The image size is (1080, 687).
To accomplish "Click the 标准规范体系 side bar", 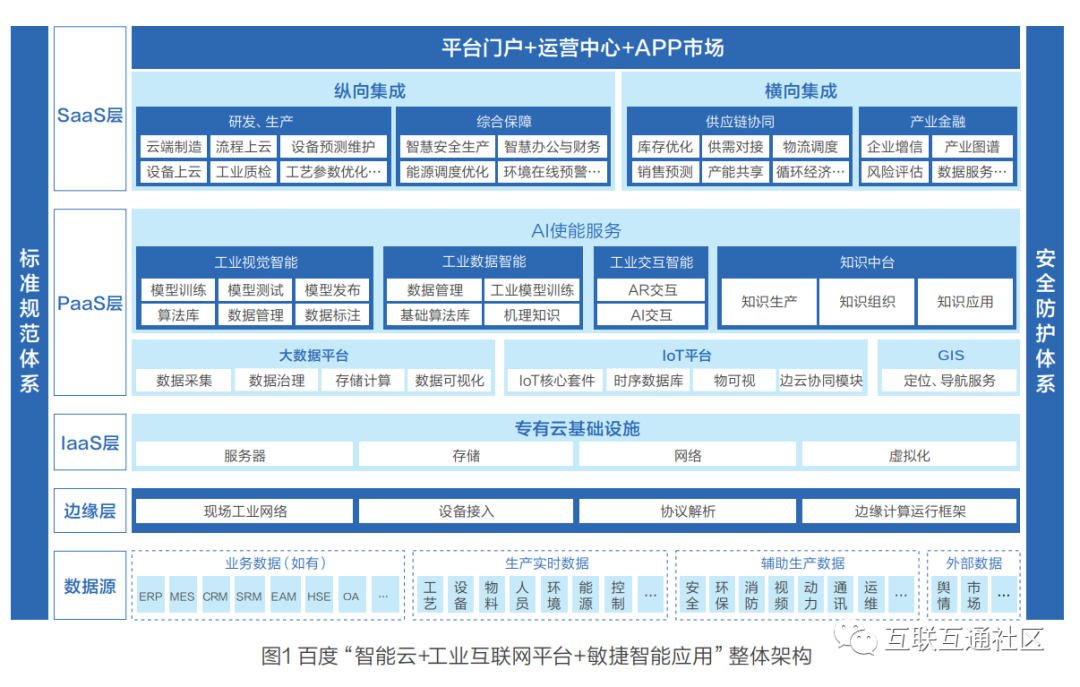I will pyautogui.click(x=30, y=322).
